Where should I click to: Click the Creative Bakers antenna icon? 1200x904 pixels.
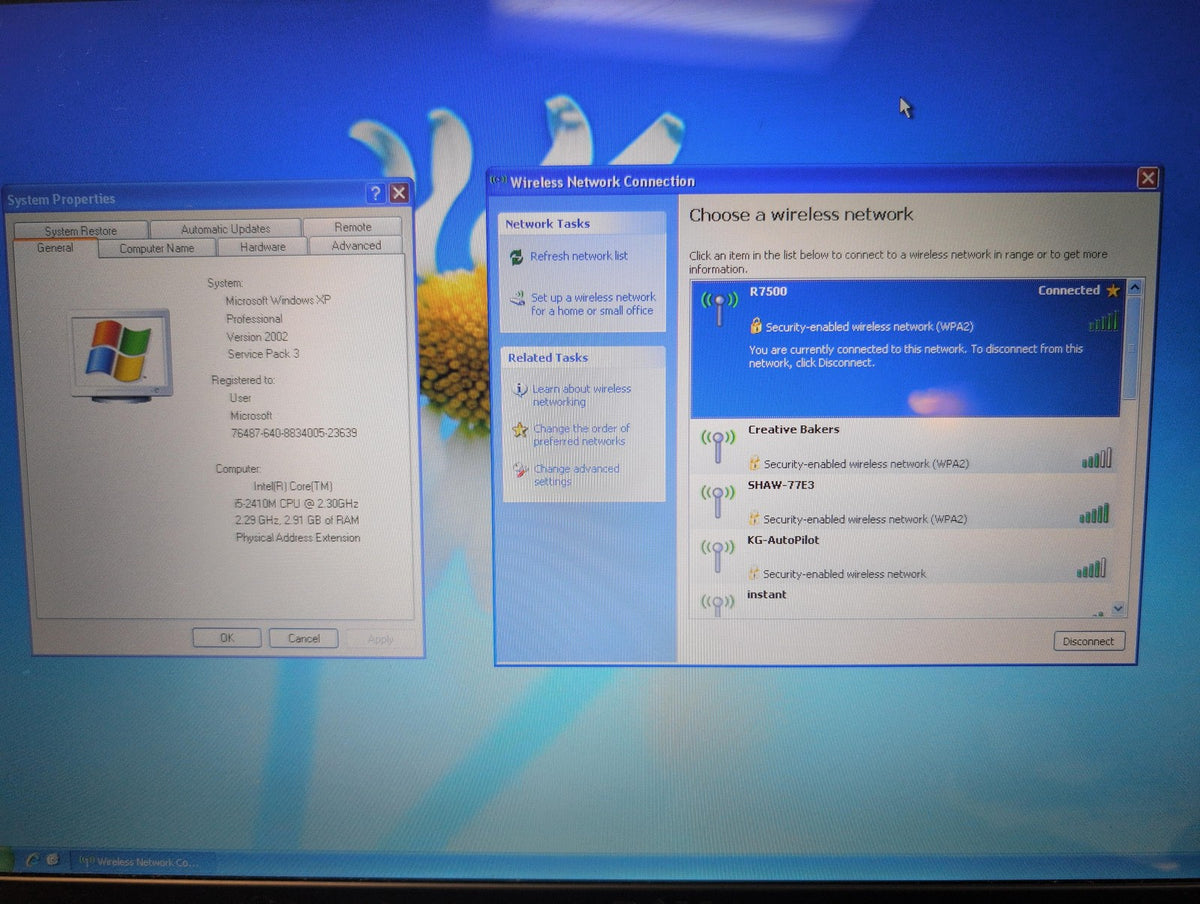(x=718, y=444)
